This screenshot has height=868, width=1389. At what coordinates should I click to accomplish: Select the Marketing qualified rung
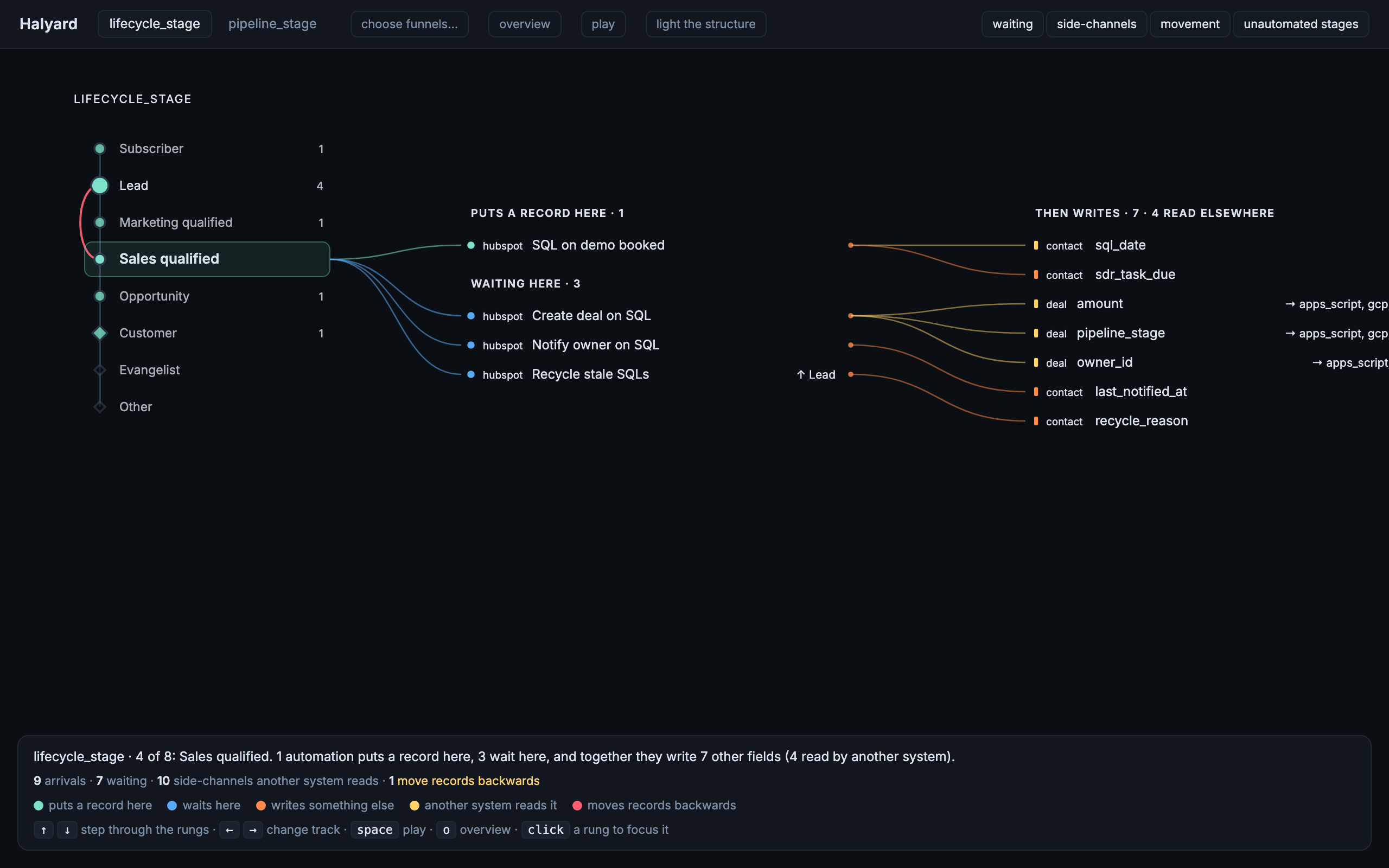[207, 222]
